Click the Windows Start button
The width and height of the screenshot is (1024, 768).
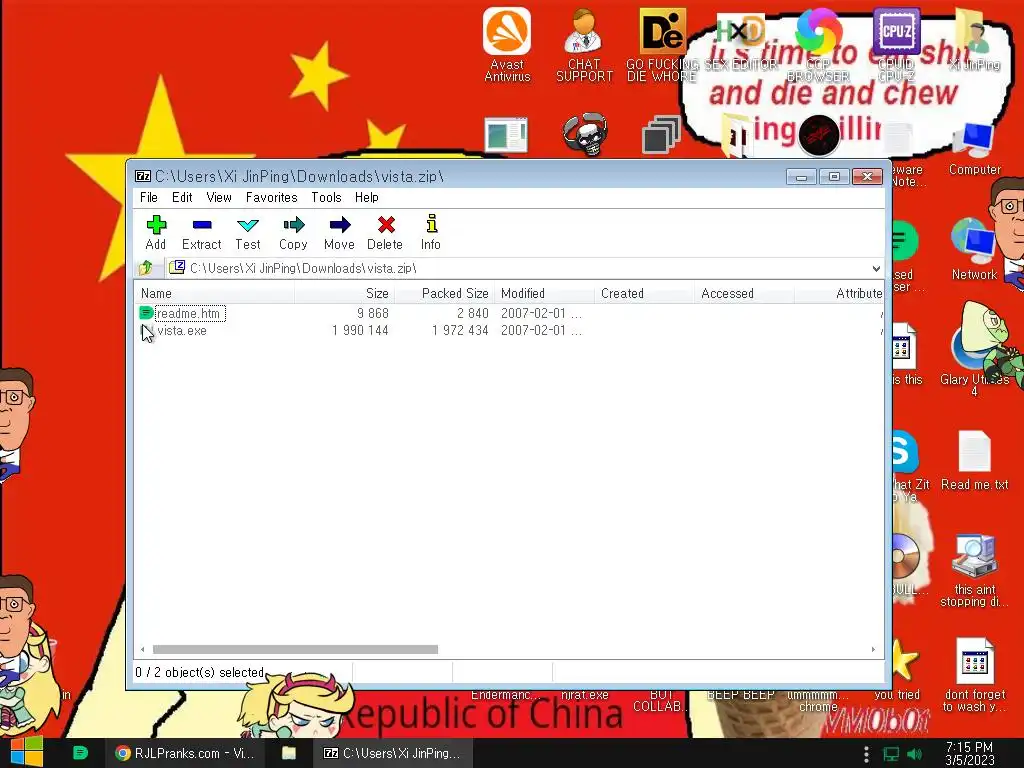click(x=26, y=752)
